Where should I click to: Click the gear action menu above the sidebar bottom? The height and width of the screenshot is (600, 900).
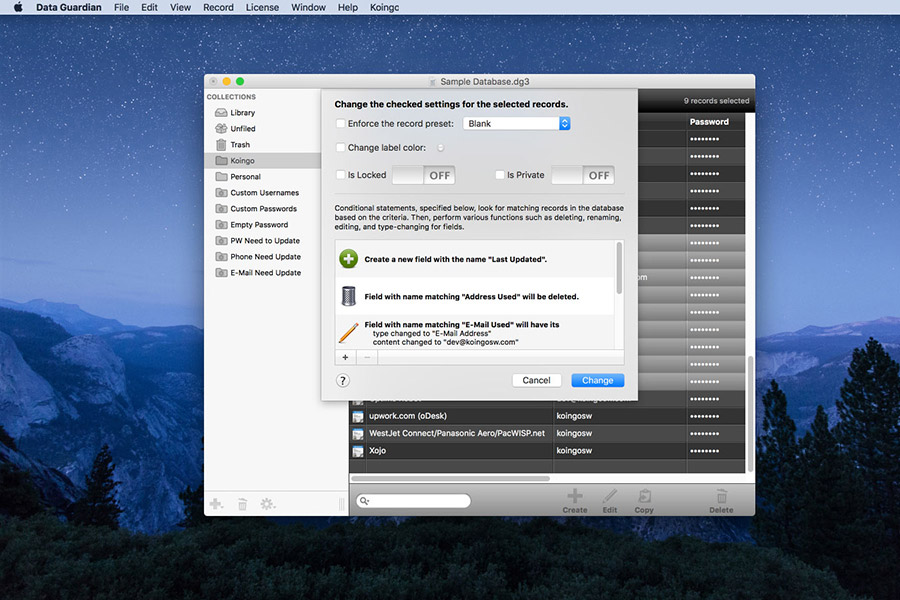[266, 504]
